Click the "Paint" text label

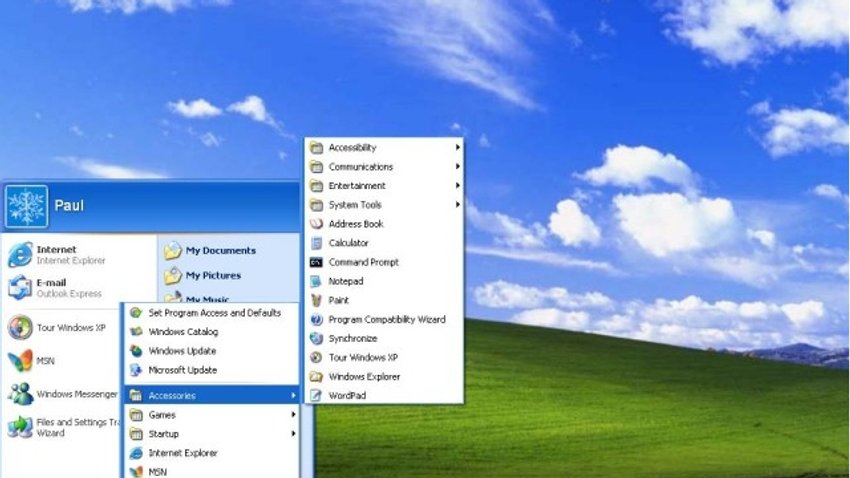point(339,300)
